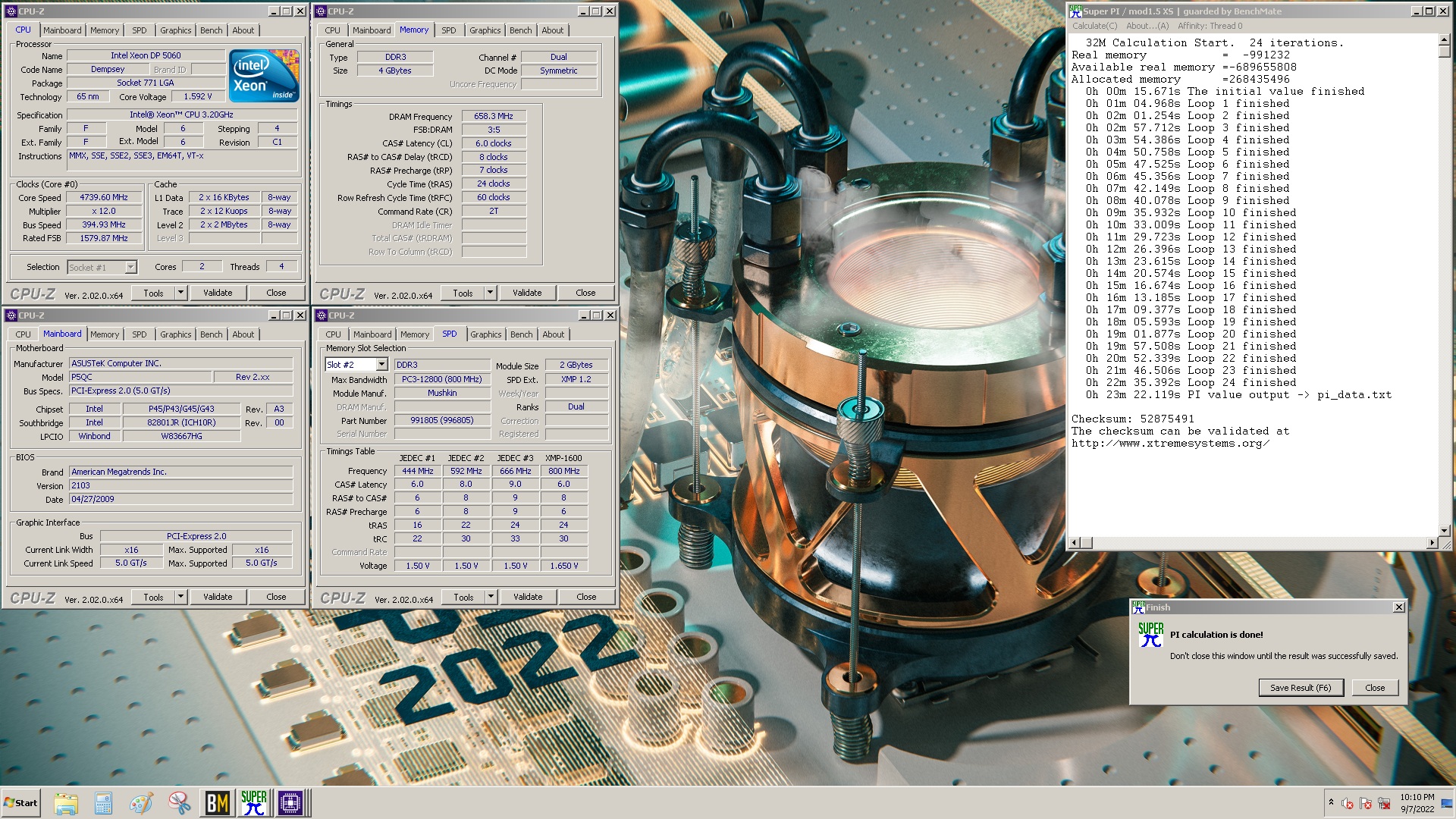The height and width of the screenshot is (819, 1456).
Task: Click Southbridge field 82801JR (ICH10R)
Action: coord(181,422)
